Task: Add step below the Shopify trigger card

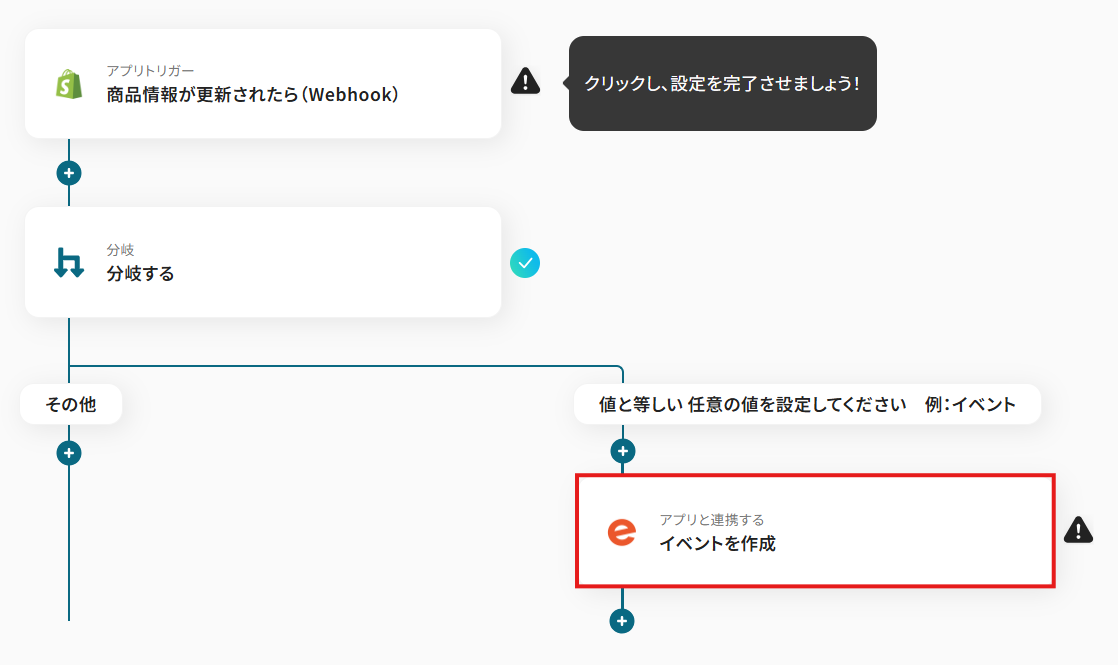Action: pos(69,173)
